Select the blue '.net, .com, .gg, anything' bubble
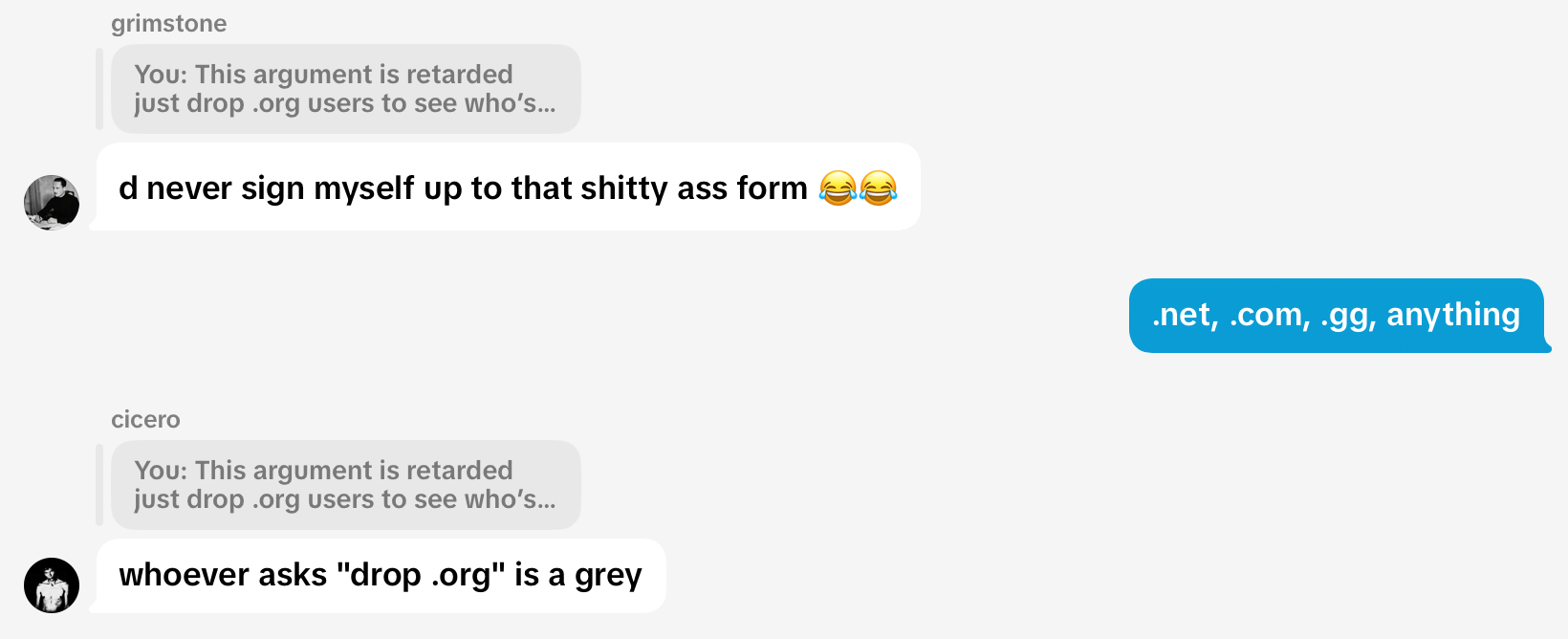The image size is (1568, 639). [1338, 316]
